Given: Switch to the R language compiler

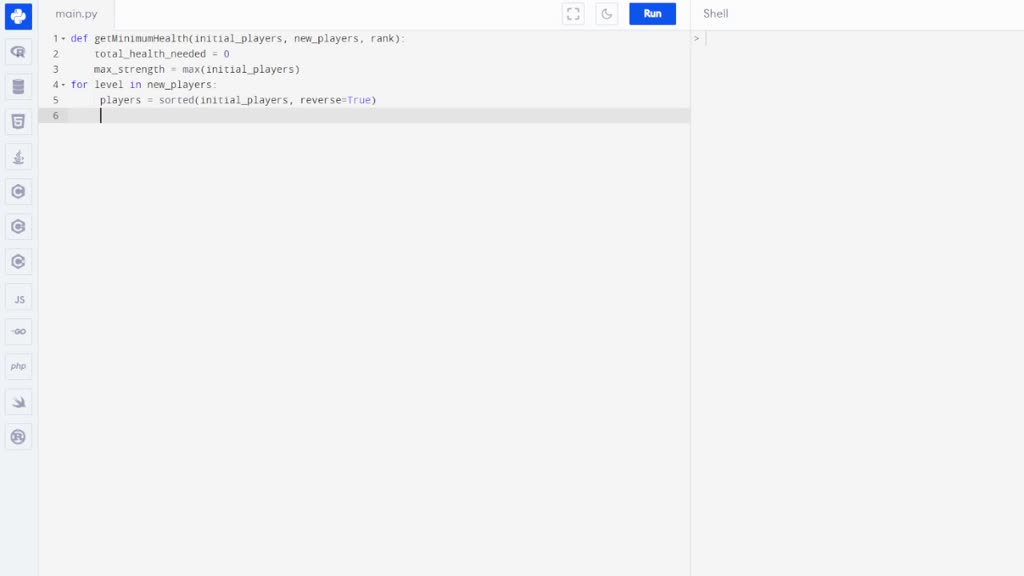Looking at the screenshot, I should [x=18, y=52].
